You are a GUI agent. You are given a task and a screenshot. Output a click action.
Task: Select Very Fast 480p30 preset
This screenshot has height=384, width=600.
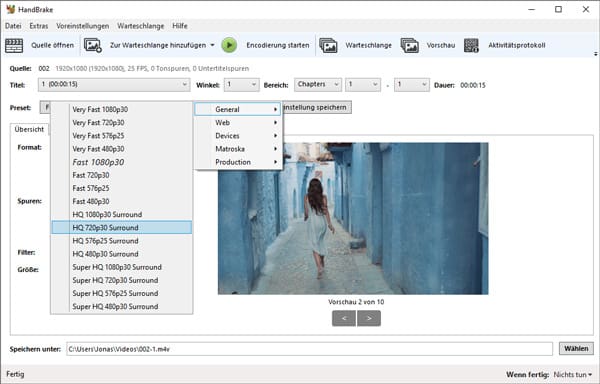[x=122, y=149]
